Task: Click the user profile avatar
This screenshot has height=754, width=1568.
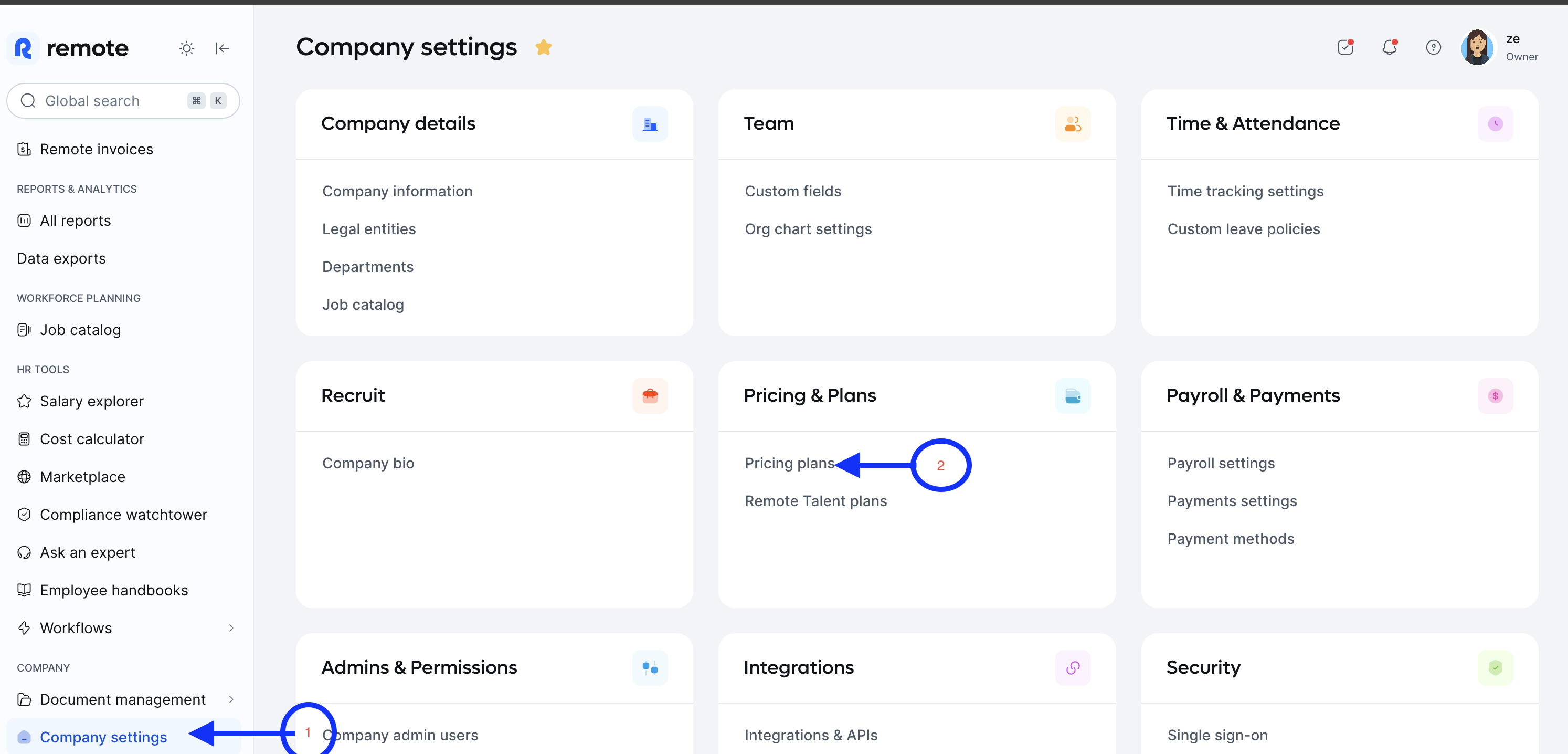Action: tap(1477, 47)
